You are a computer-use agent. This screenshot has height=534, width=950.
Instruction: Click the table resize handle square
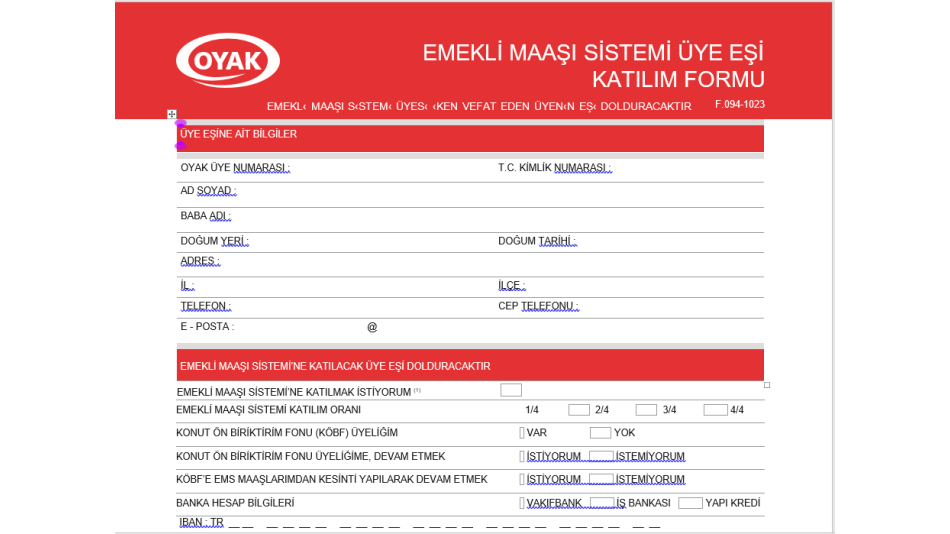pos(767,385)
